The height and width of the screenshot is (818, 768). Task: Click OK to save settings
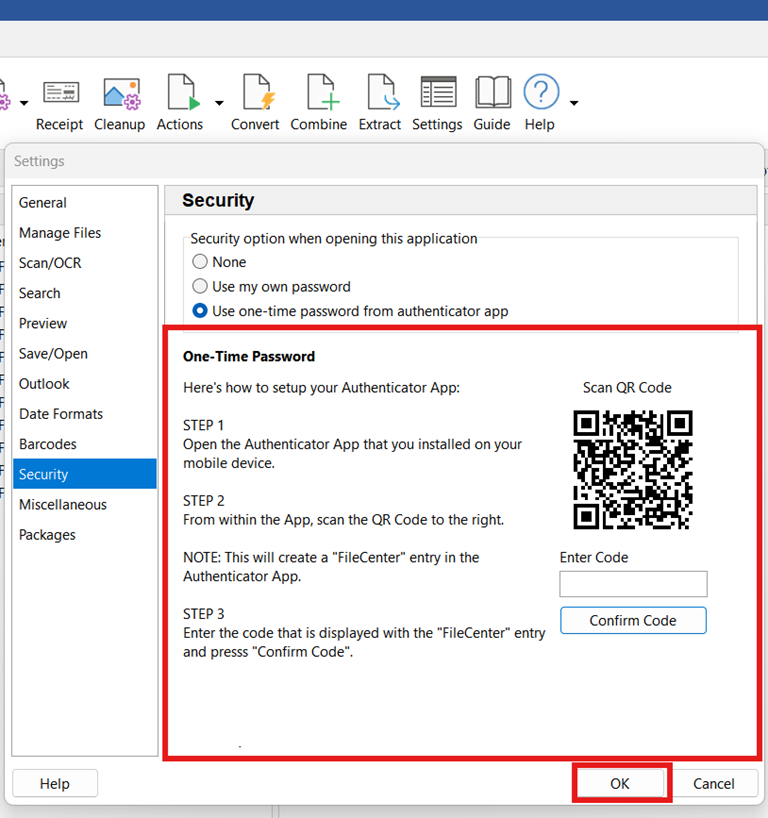pos(620,784)
